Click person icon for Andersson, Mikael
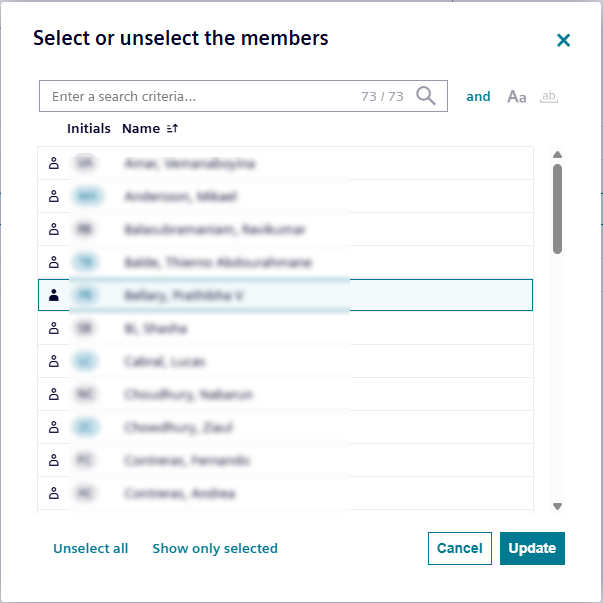603x603 pixels. [54, 197]
